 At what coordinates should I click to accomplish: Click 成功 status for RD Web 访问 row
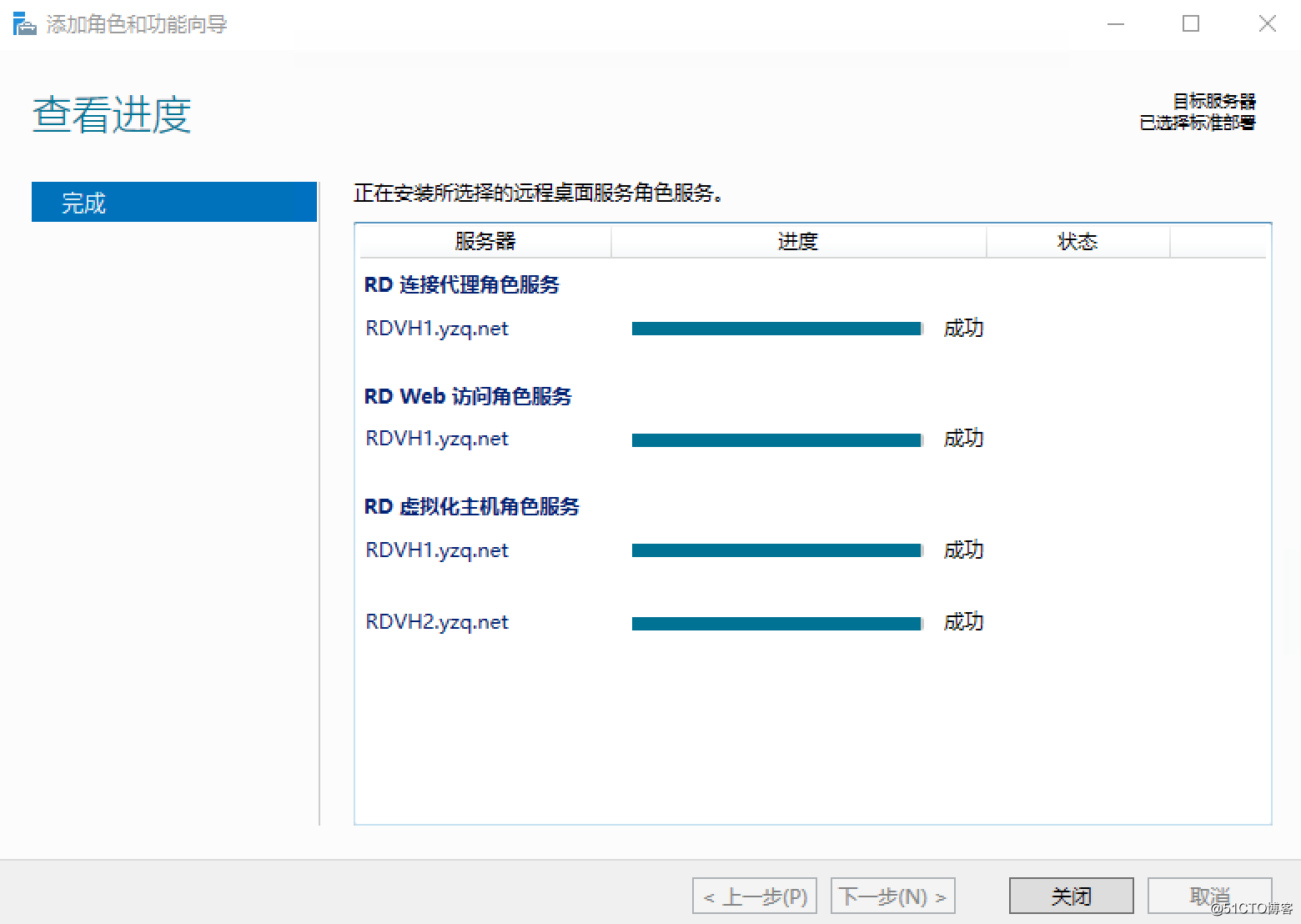click(963, 438)
